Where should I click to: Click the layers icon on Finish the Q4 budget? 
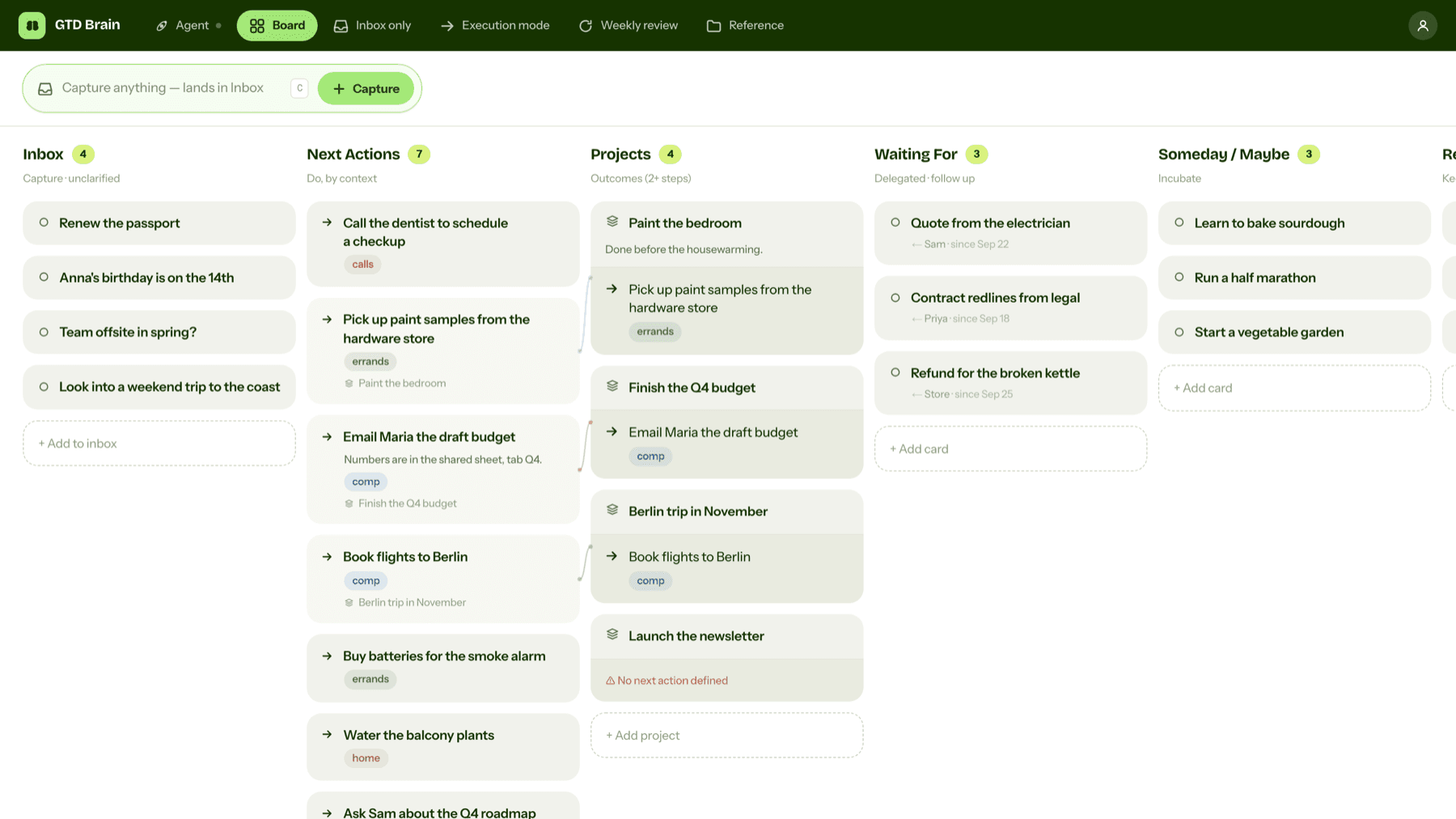click(x=612, y=386)
